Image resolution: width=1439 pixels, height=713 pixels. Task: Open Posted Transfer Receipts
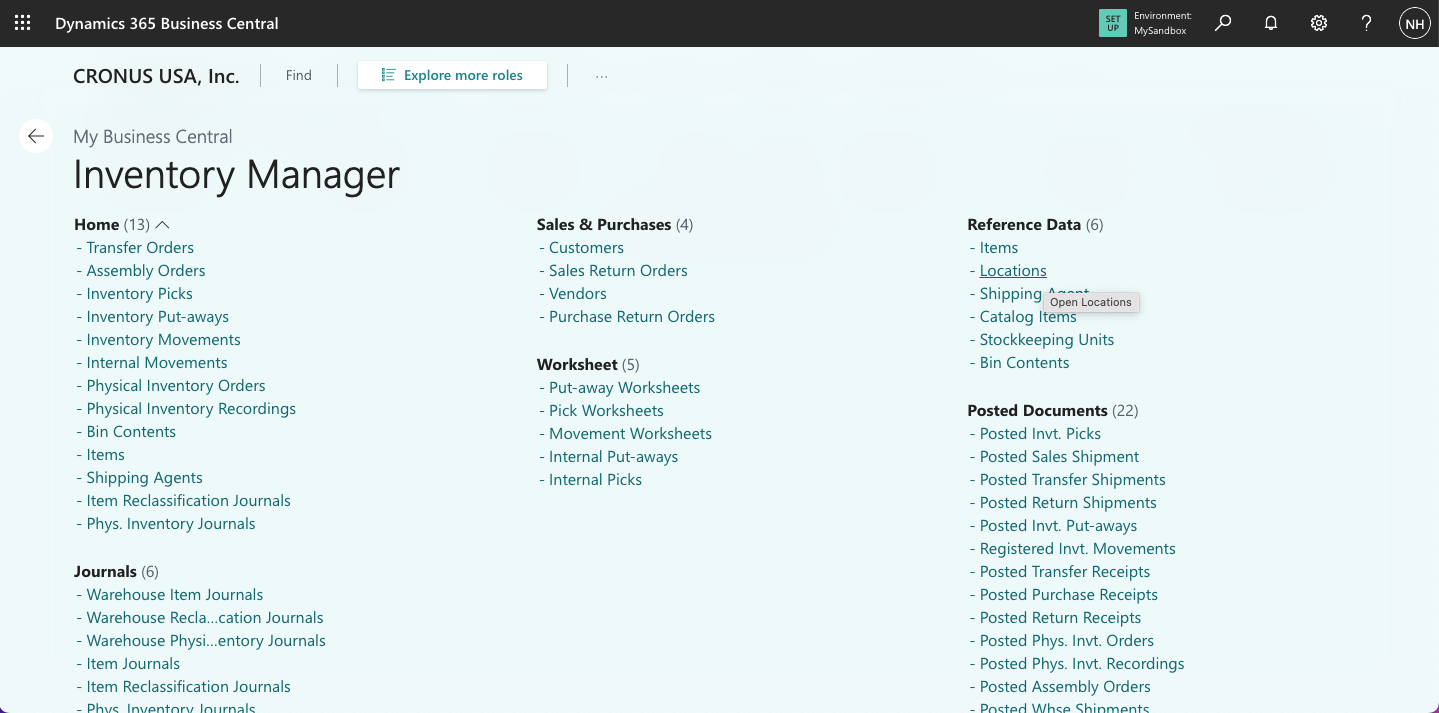(x=1065, y=572)
